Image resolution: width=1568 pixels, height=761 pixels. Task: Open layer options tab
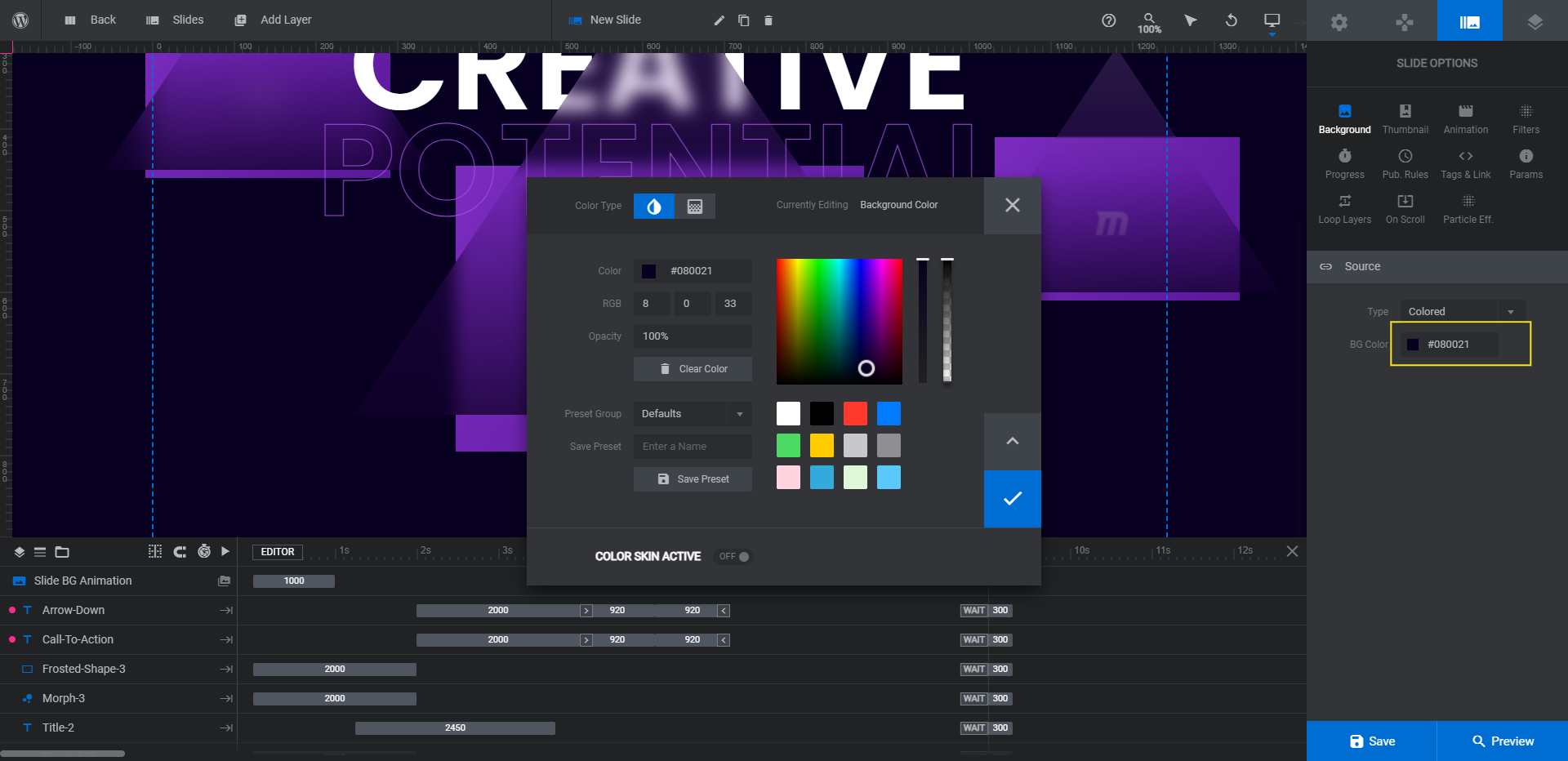click(x=1535, y=22)
